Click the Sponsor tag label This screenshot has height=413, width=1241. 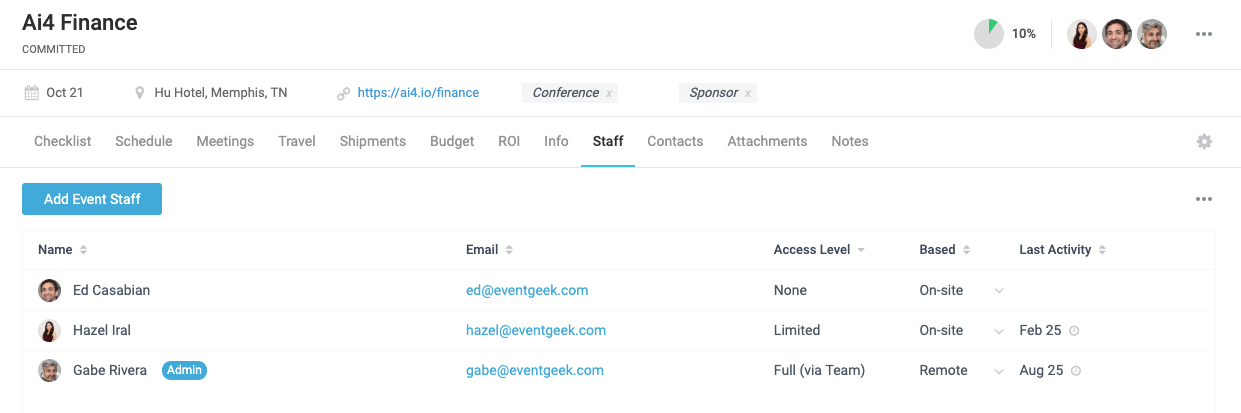(x=714, y=93)
